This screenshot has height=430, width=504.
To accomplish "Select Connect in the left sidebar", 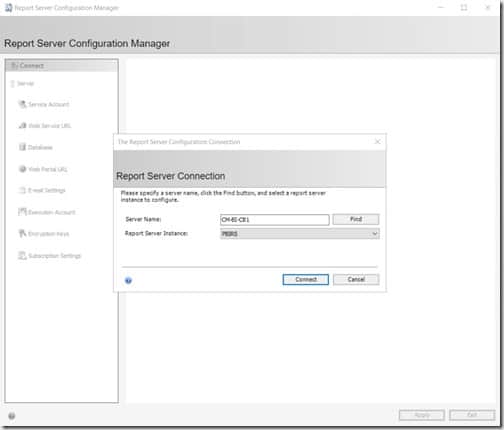I will point(62,66).
